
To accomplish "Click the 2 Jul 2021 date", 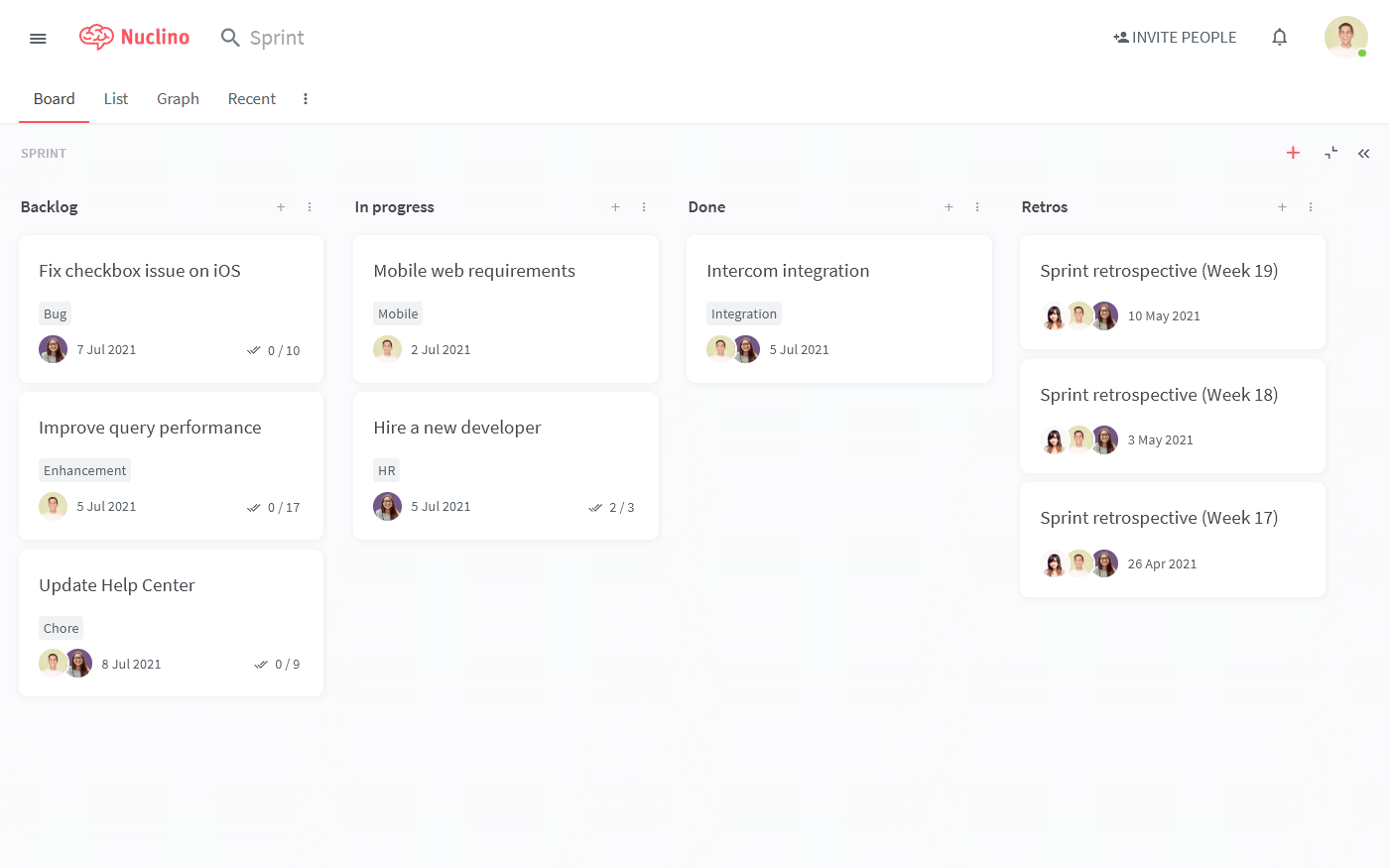I will pyautogui.click(x=441, y=350).
